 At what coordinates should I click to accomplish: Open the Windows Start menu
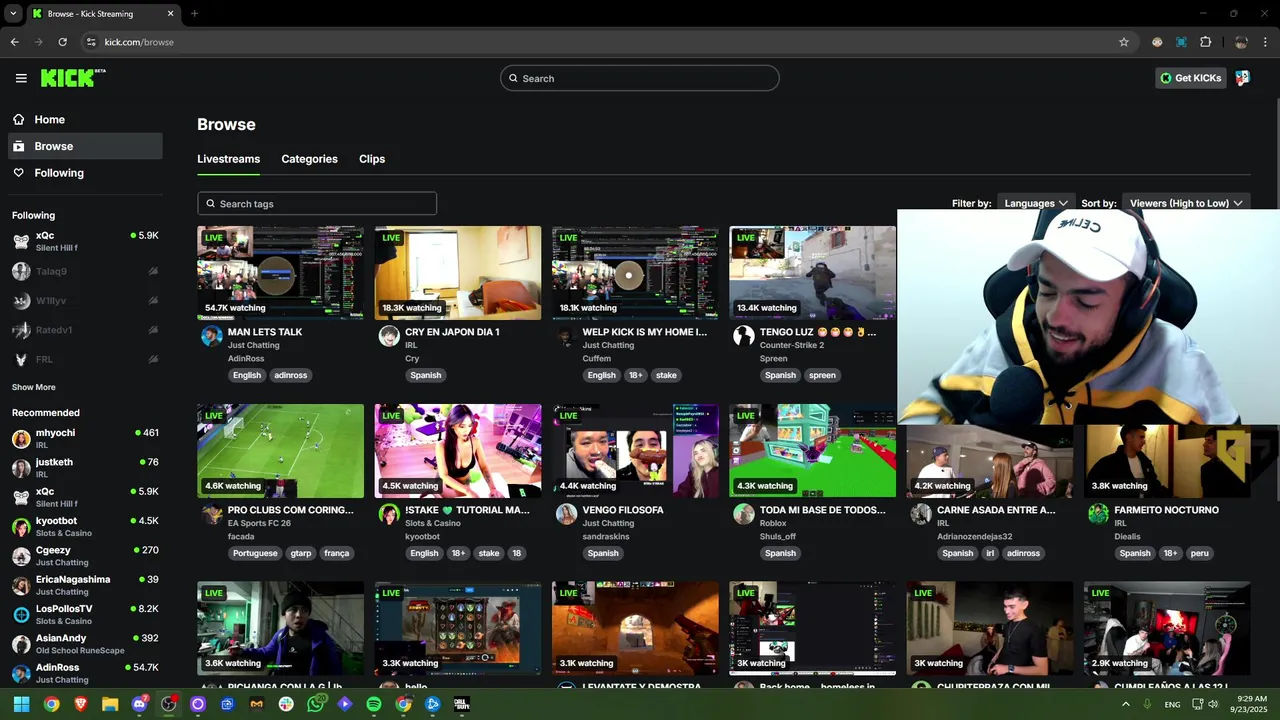point(21,704)
